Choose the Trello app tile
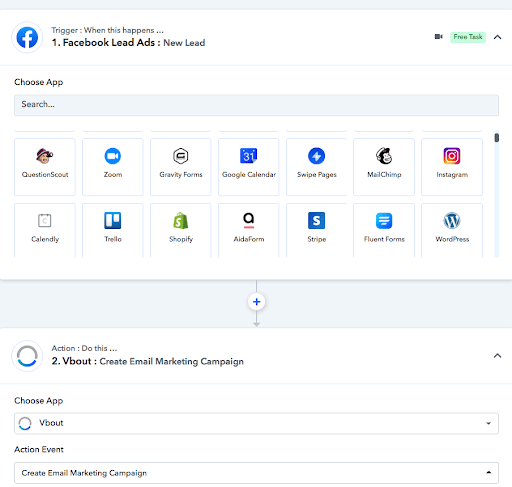The image size is (512, 487). pyautogui.click(x=113, y=230)
